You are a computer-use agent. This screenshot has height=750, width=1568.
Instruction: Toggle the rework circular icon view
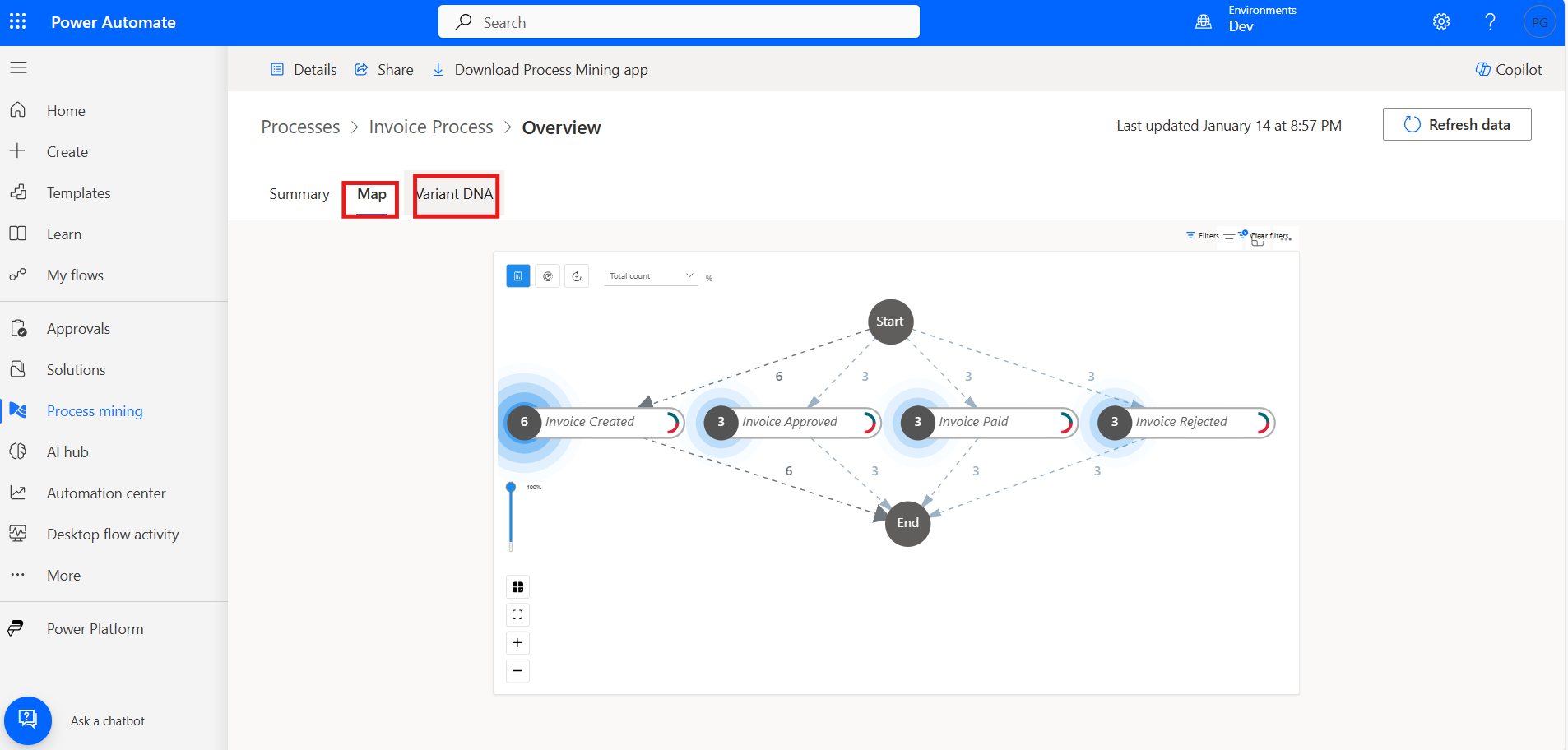[x=577, y=276]
